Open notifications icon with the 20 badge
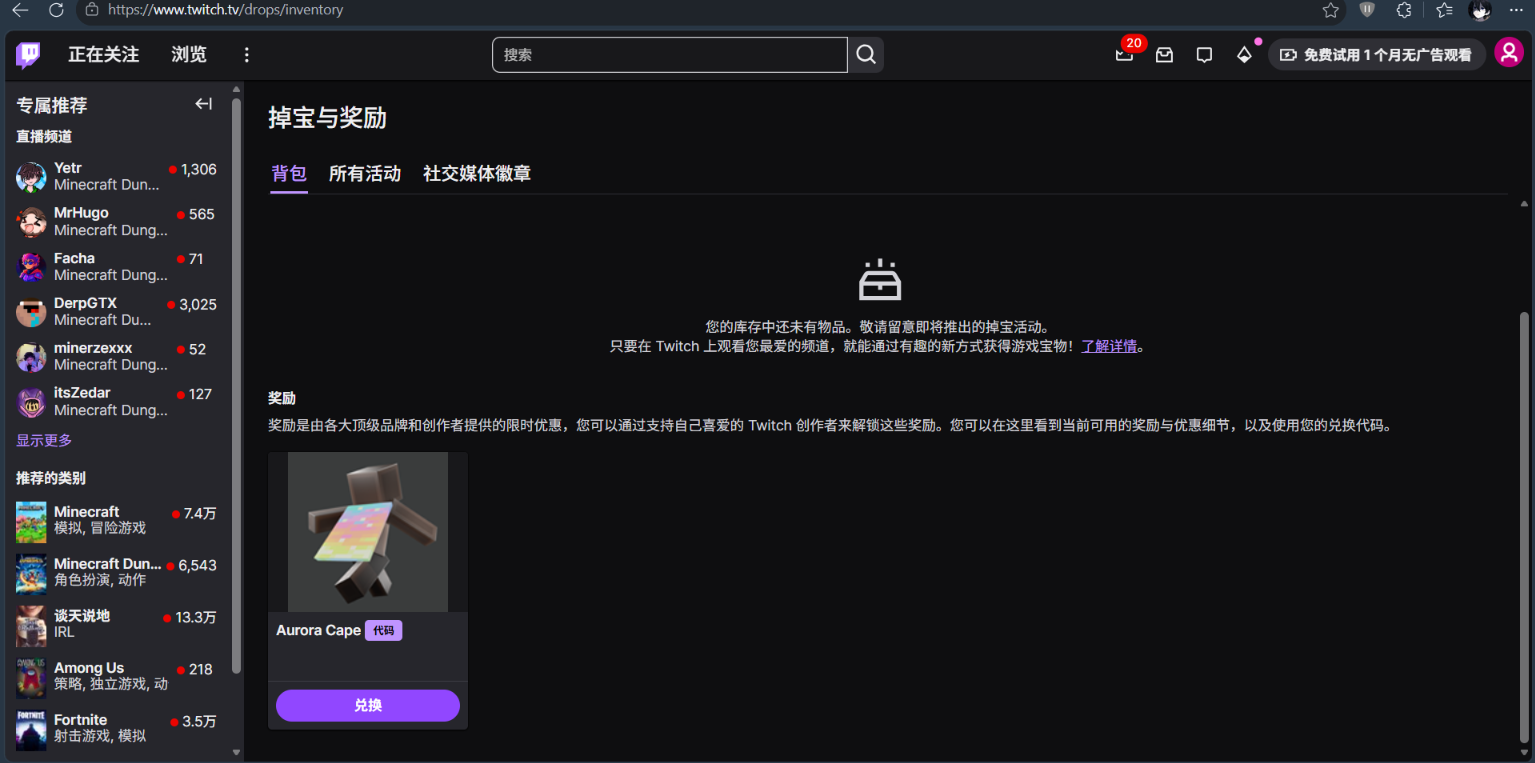 point(1125,54)
